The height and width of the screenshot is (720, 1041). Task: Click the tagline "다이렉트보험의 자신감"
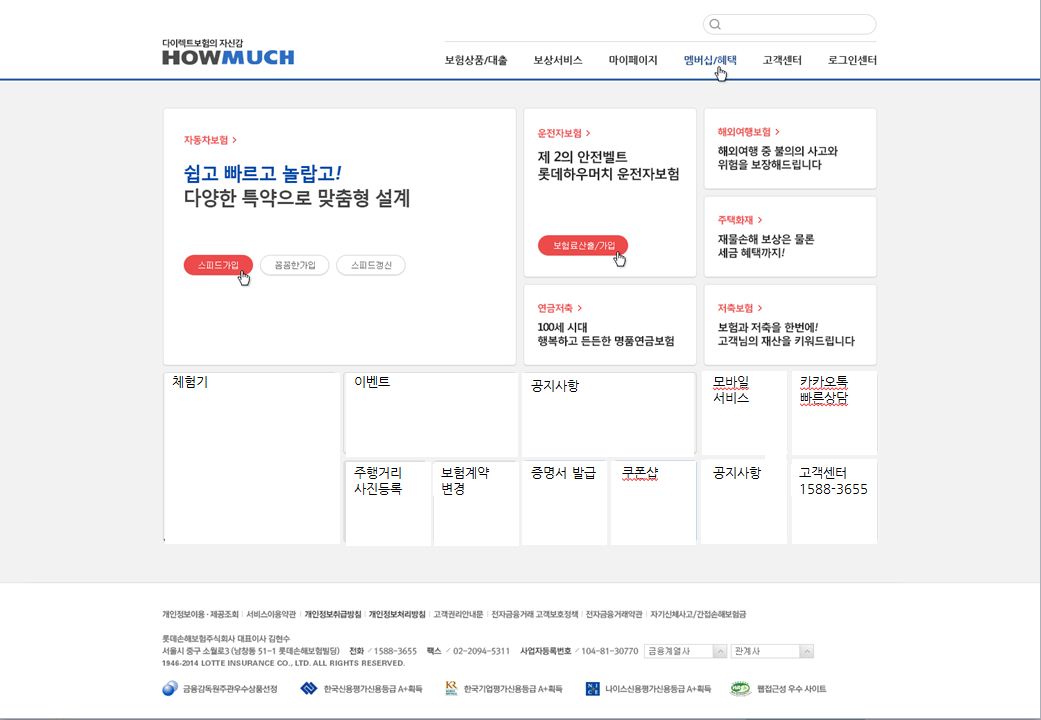click(202, 43)
